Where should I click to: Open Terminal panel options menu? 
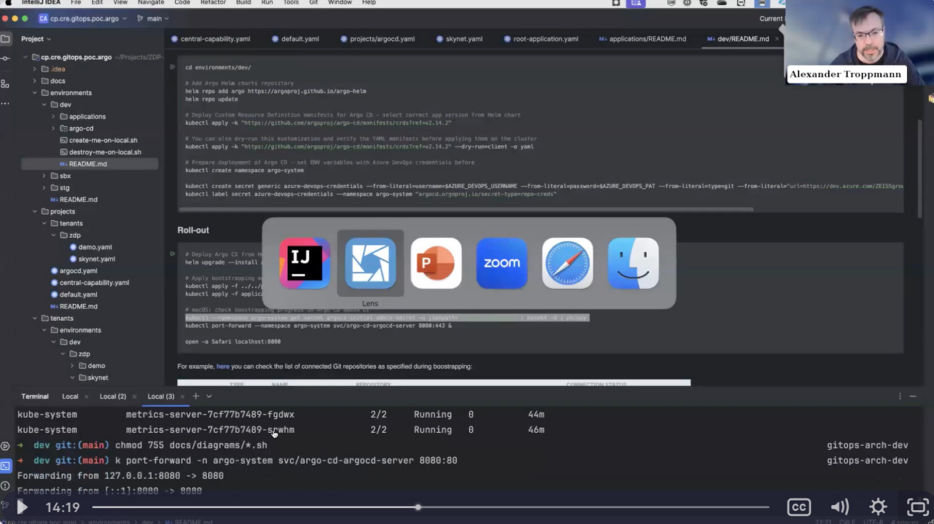[x=899, y=396]
